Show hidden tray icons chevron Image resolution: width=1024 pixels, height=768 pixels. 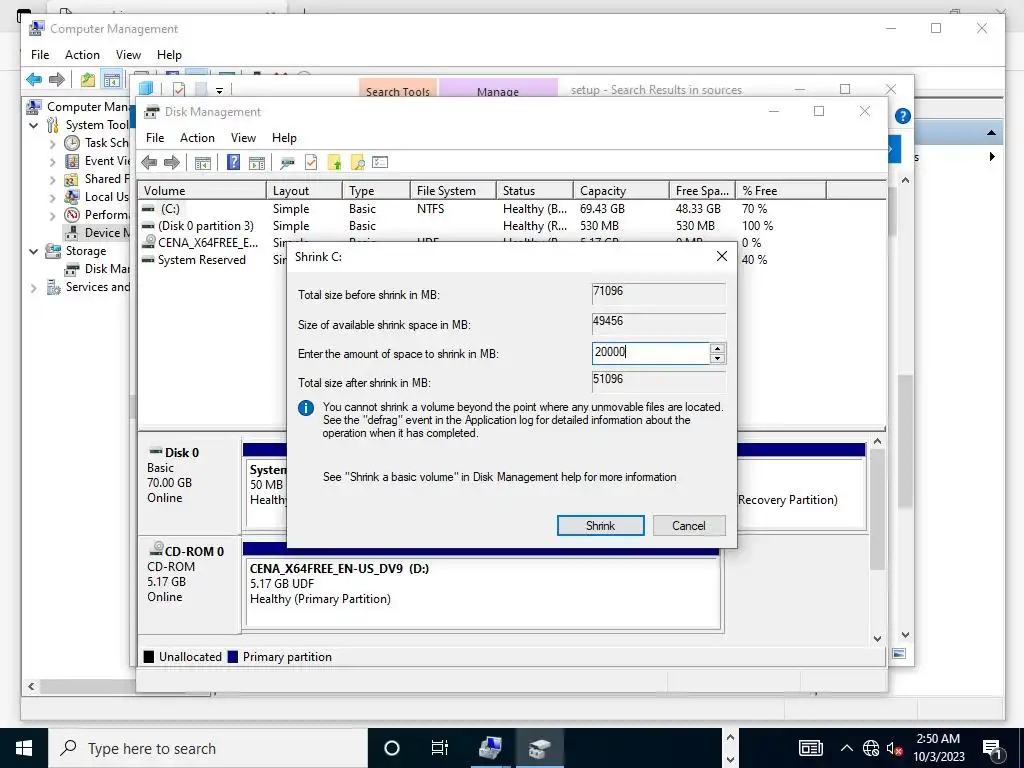846,748
